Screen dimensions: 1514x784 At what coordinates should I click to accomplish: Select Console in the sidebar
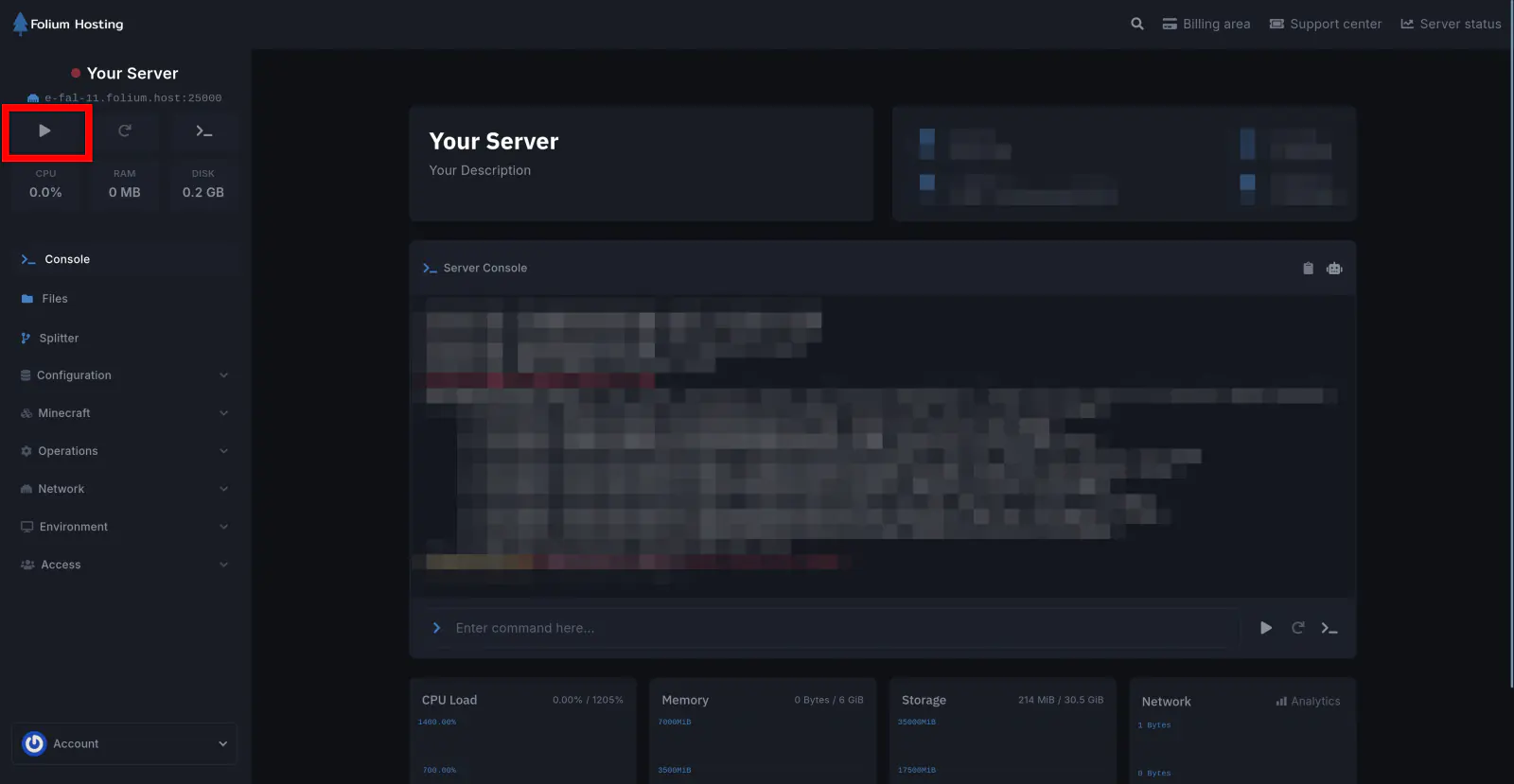(66, 259)
